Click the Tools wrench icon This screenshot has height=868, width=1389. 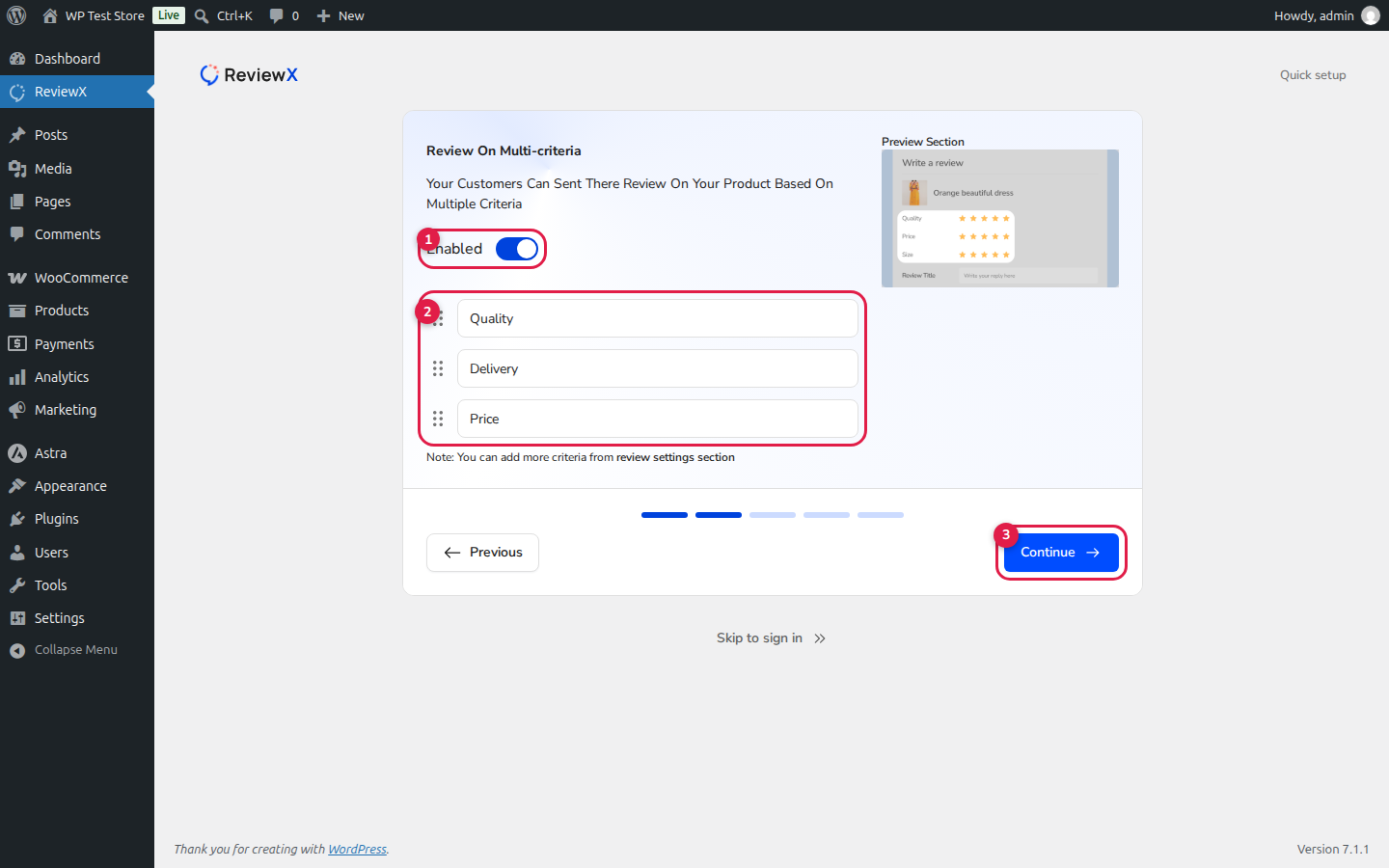[17, 585]
